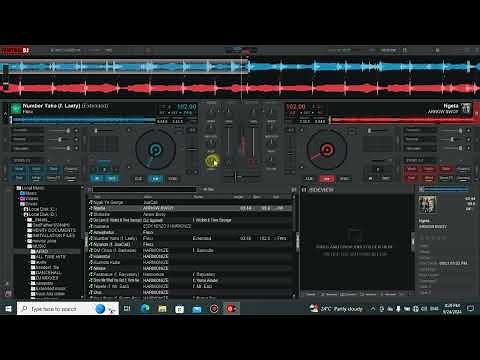Screen dimensions: 480x360
Task: Click the left channel volume fader
Action: (228, 142)
